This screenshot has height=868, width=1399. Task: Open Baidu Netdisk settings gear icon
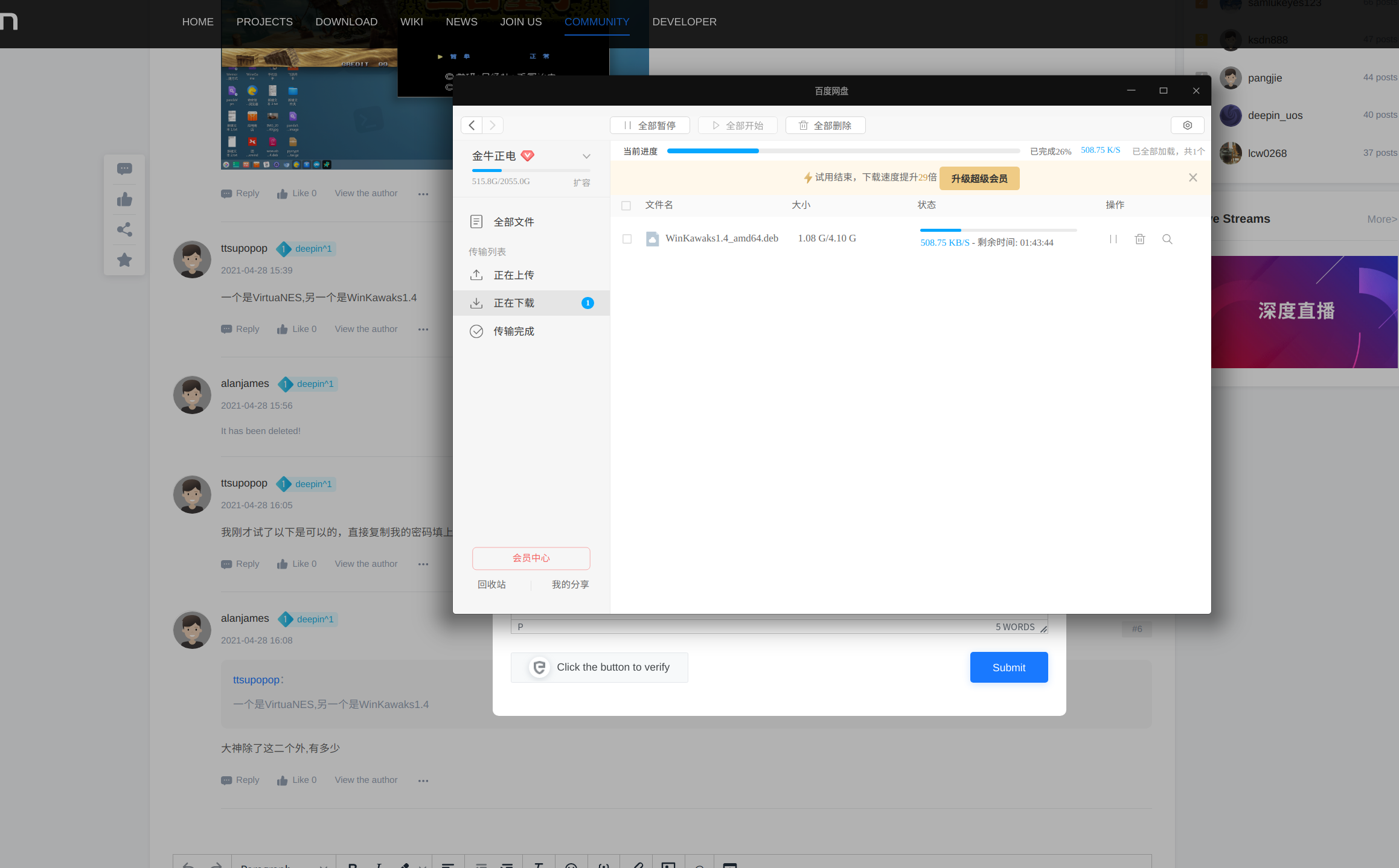(1187, 126)
